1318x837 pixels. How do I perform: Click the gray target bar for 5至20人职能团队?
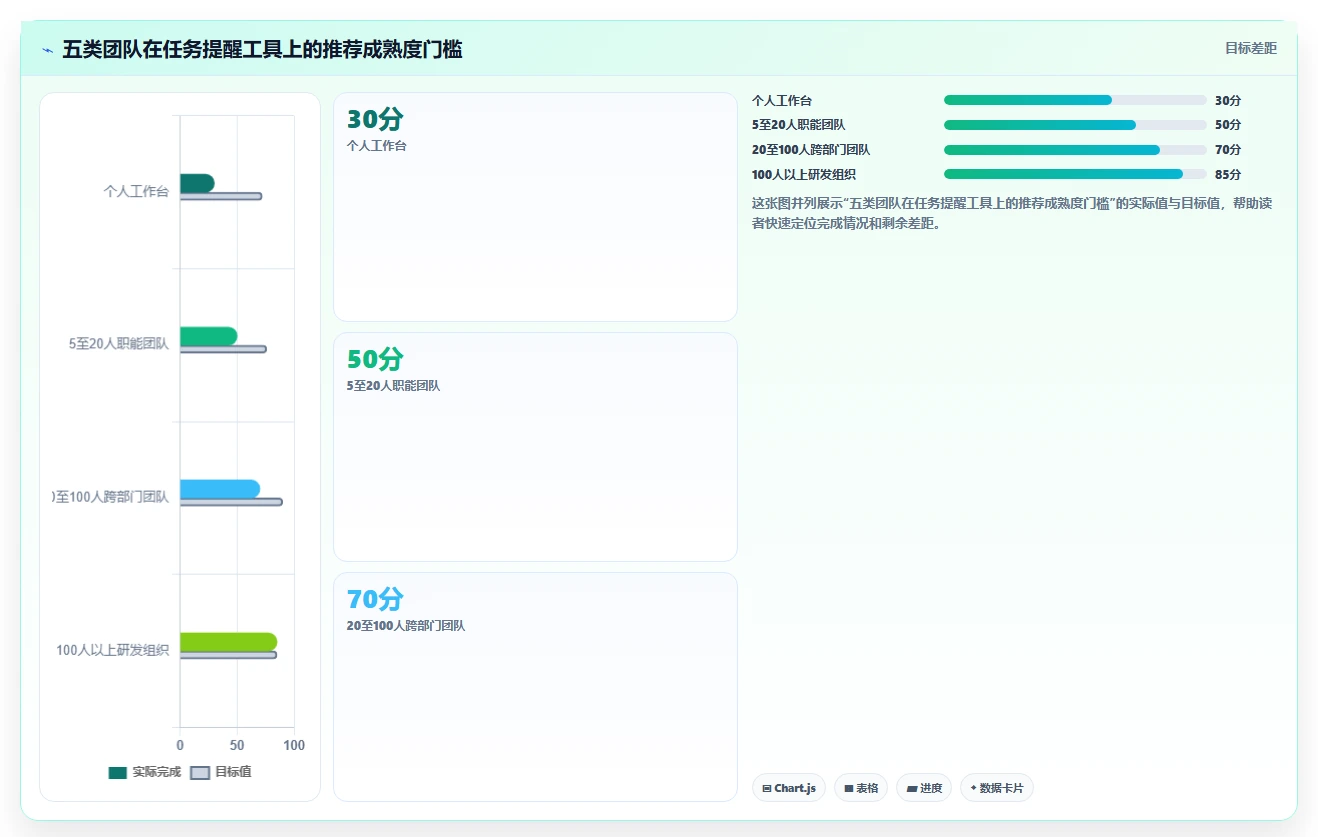tap(223, 349)
